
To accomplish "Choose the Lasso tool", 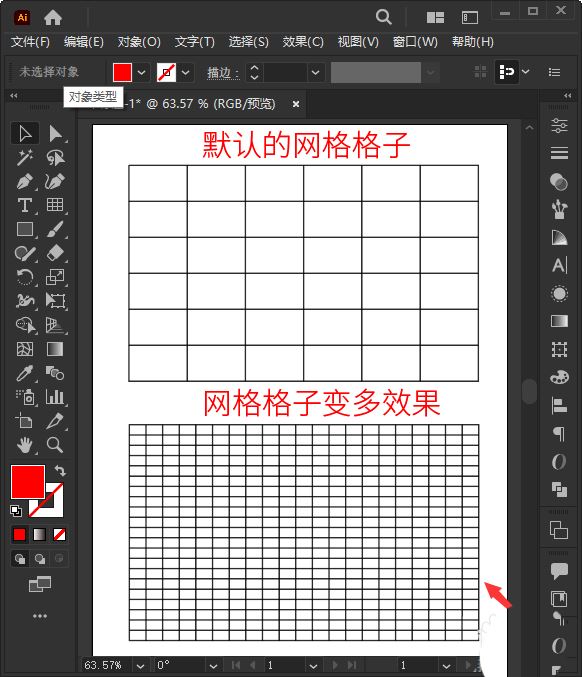I will tap(55, 158).
